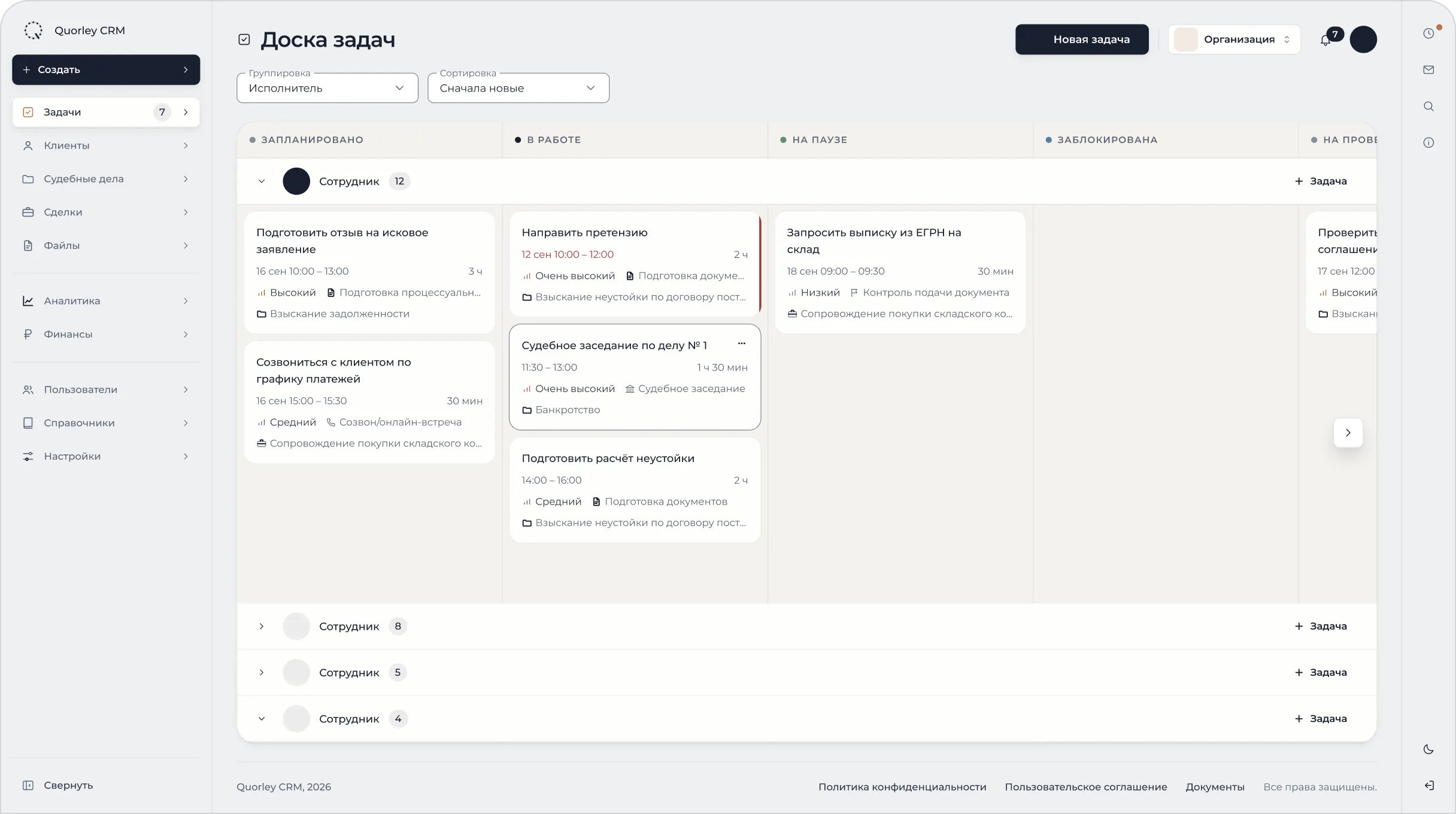This screenshot has height=814, width=1456.
Task: Open the info icon in right rail
Action: (1428, 142)
